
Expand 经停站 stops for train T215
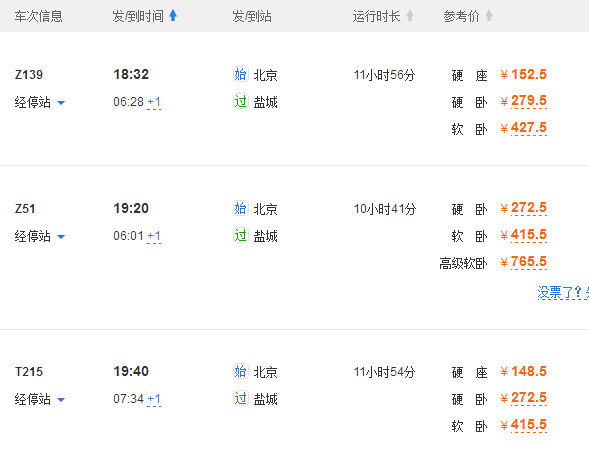(x=40, y=399)
